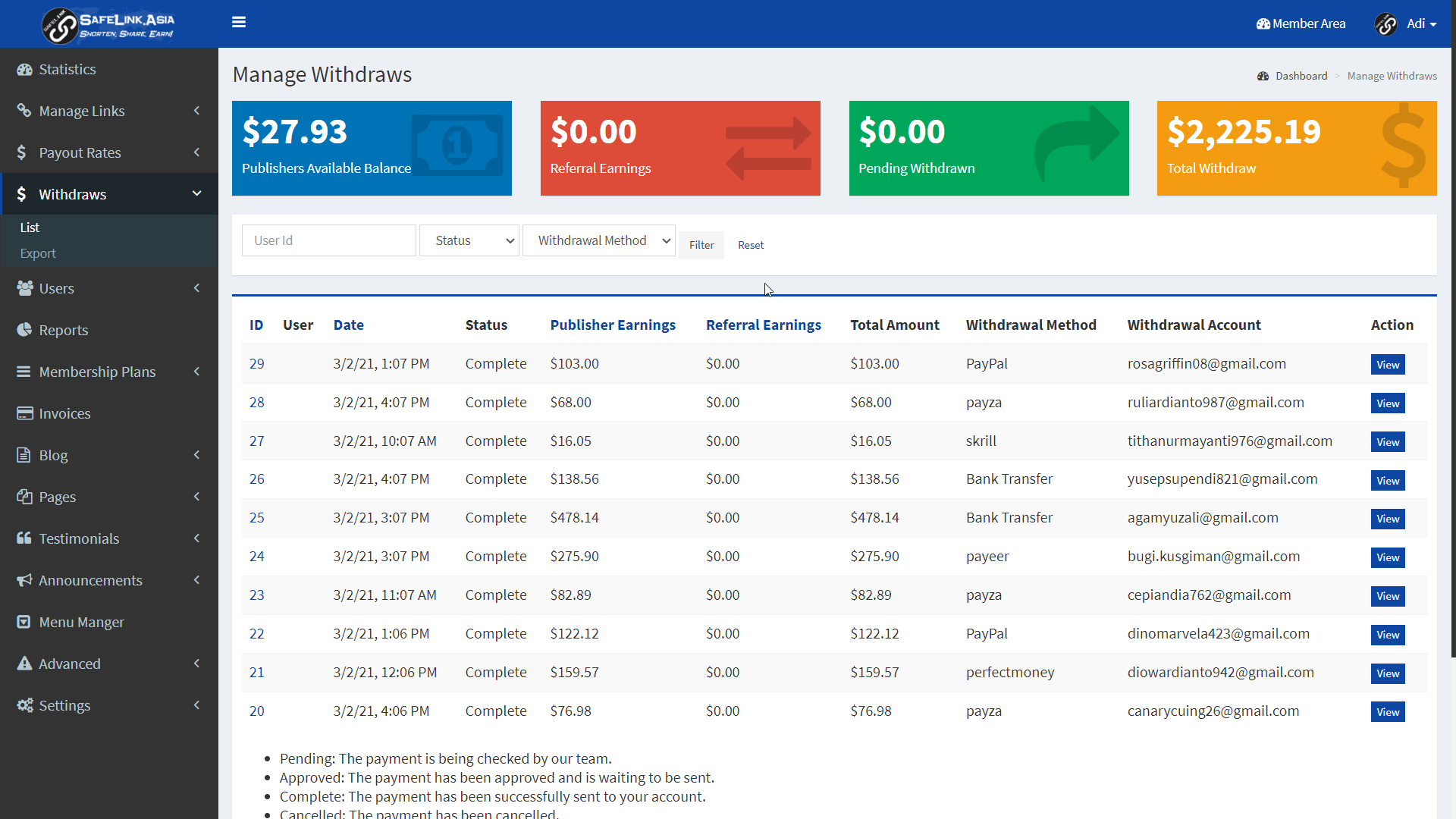Screen dimensions: 1456x819
Task: Click the hamburger menu icon in header
Action: tap(239, 22)
